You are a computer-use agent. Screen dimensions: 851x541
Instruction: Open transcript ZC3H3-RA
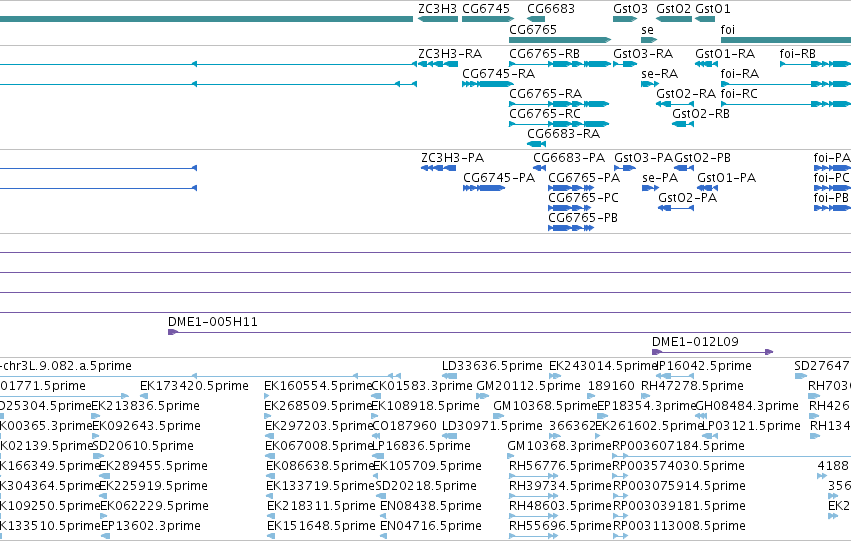[x=450, y=54]
